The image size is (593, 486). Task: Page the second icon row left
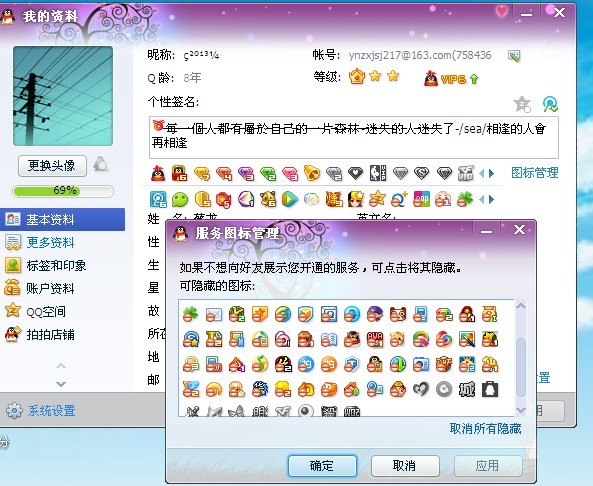tap(481, 199)
